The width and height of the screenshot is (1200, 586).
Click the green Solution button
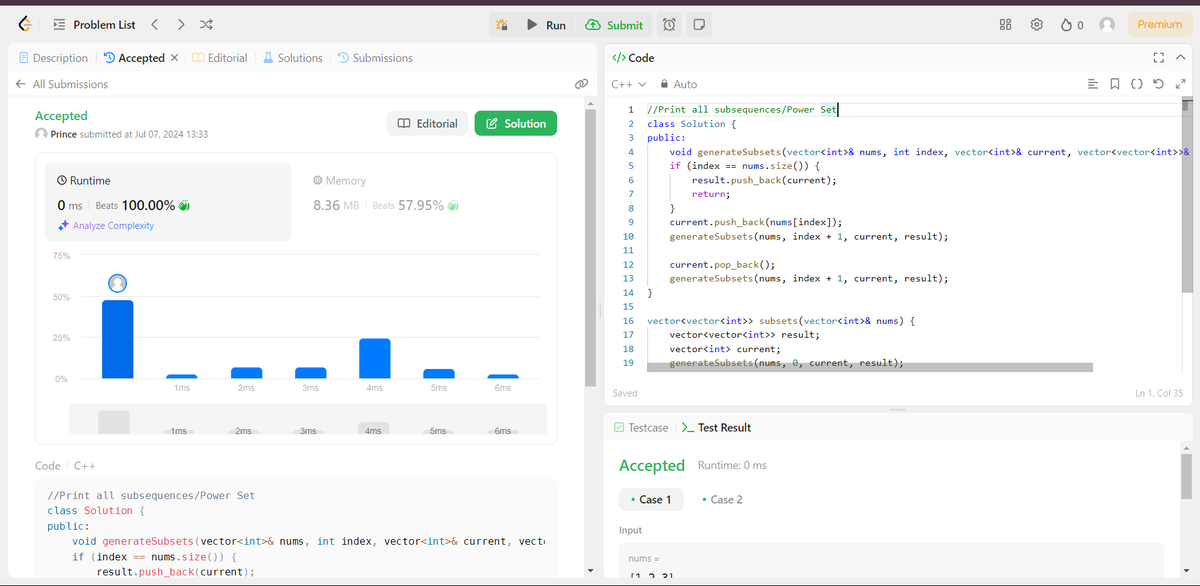(x=516, y=124)
